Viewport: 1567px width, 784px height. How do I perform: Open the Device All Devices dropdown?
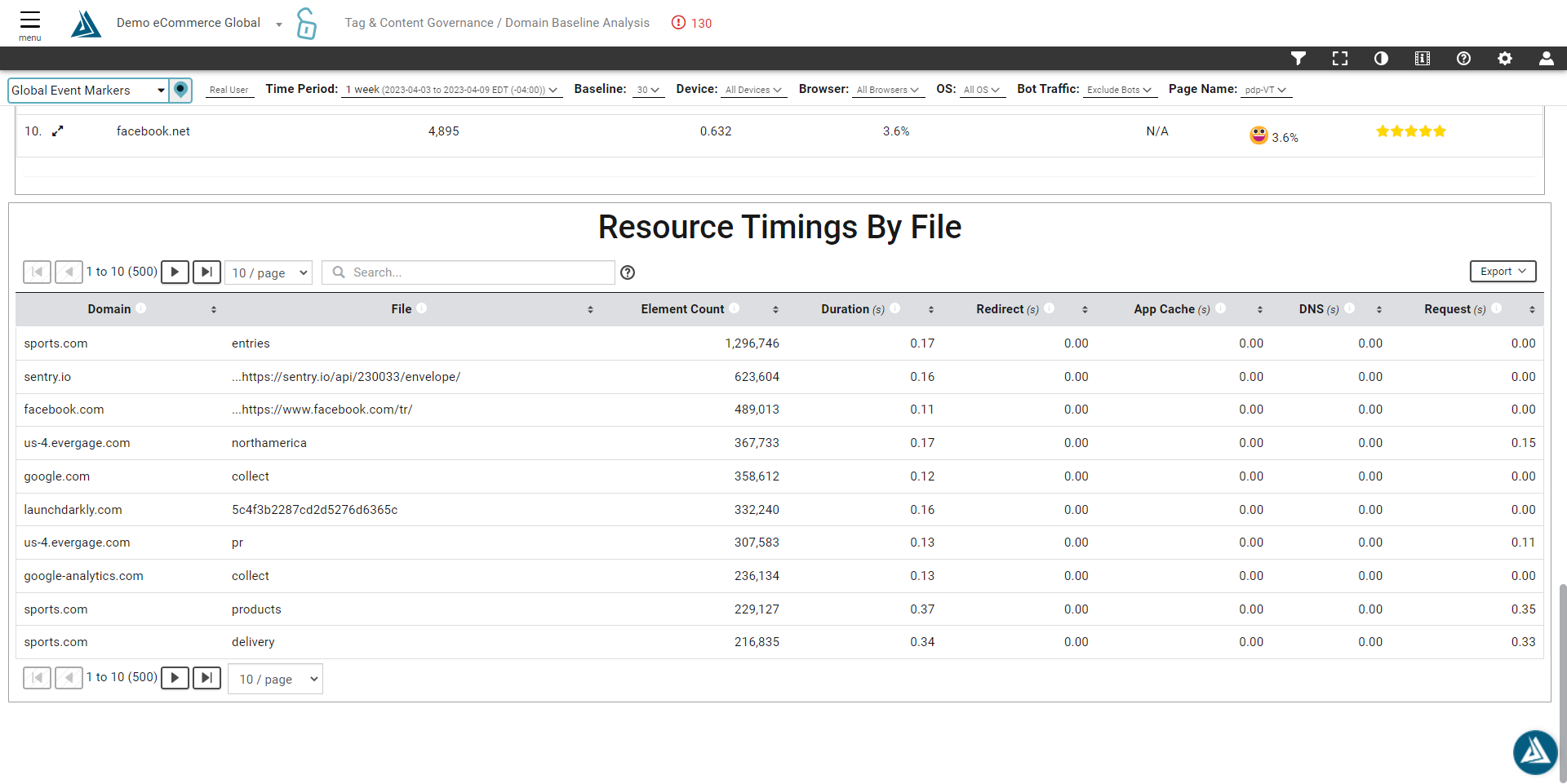pyautogui.click(x=753, y=90)
